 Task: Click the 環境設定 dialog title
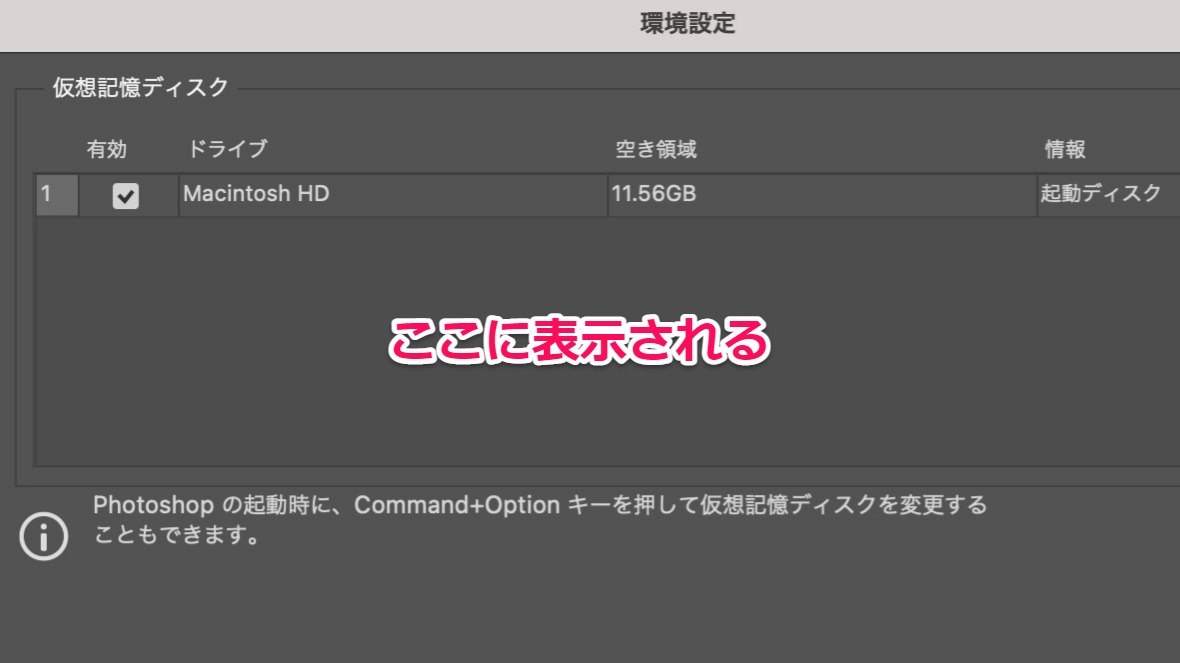[x=688, y=23]
